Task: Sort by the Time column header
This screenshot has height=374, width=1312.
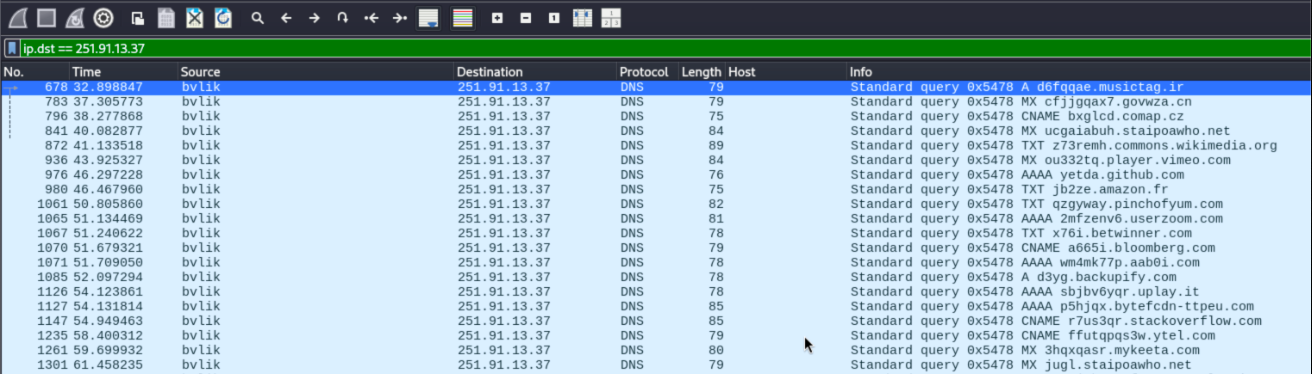Action: coord(123,72)
